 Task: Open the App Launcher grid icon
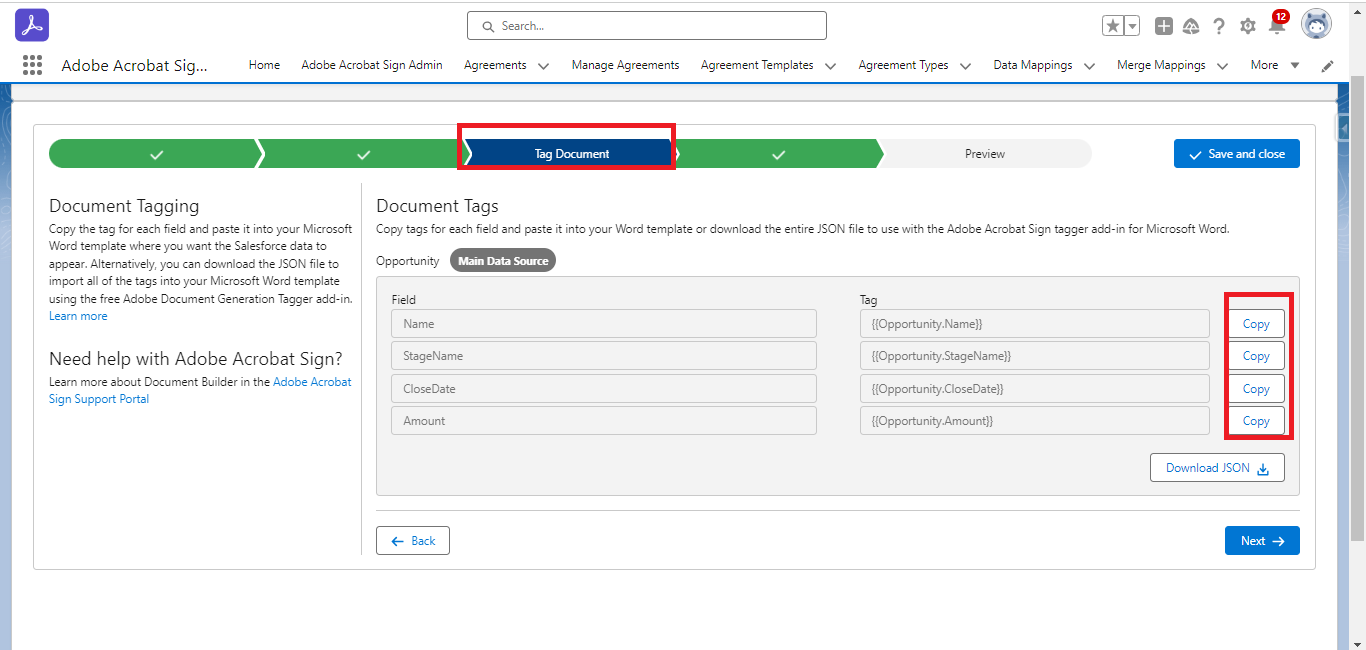32,65
